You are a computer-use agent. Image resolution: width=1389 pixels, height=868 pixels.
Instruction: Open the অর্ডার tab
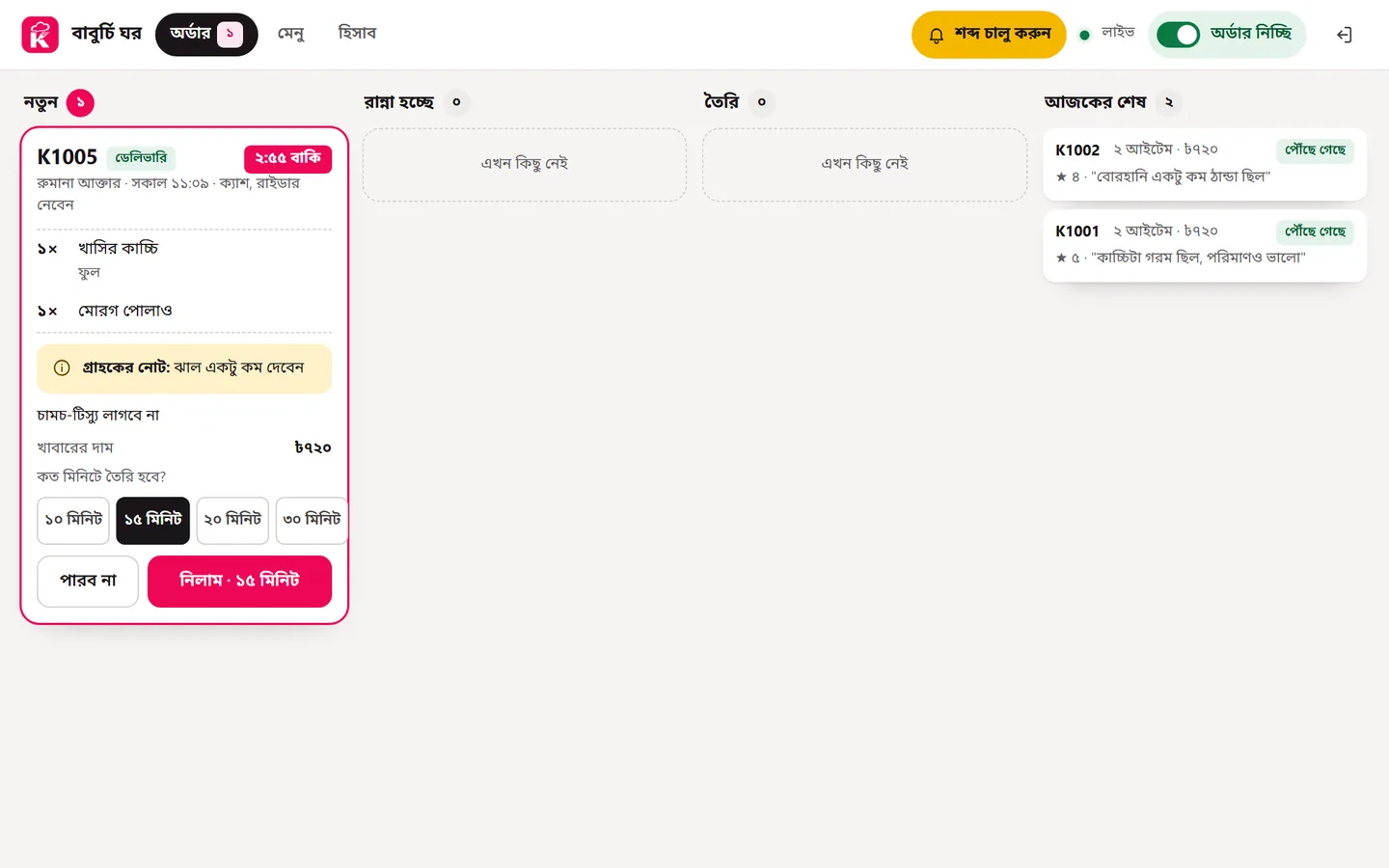coord(206,35)
